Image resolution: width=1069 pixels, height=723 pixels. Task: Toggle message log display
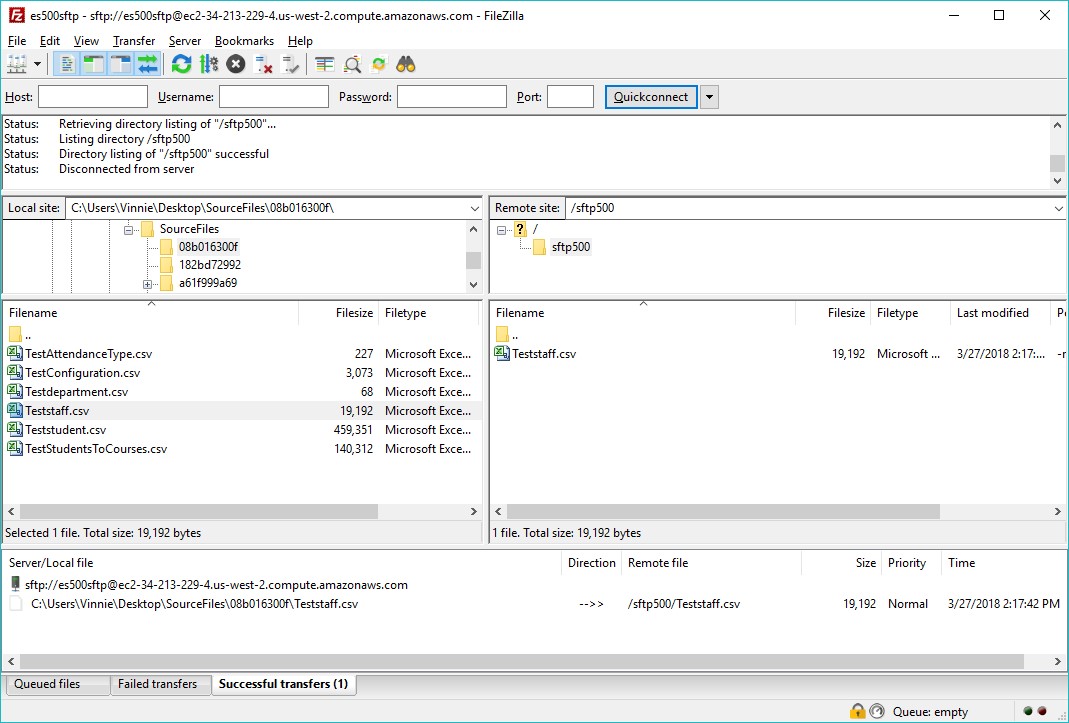[67, 65]
